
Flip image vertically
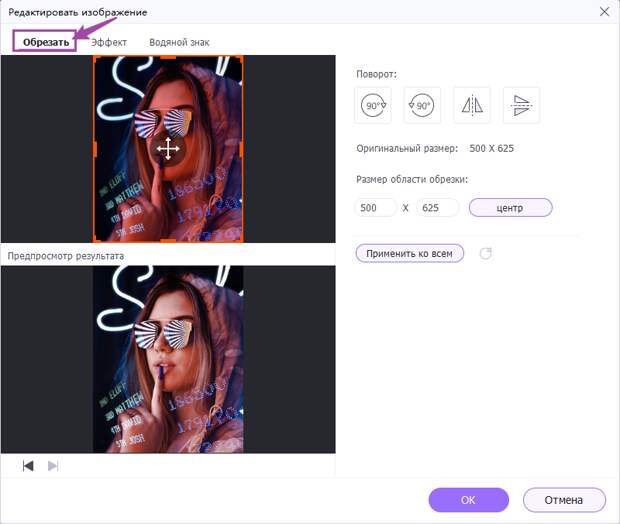(521, 106)
